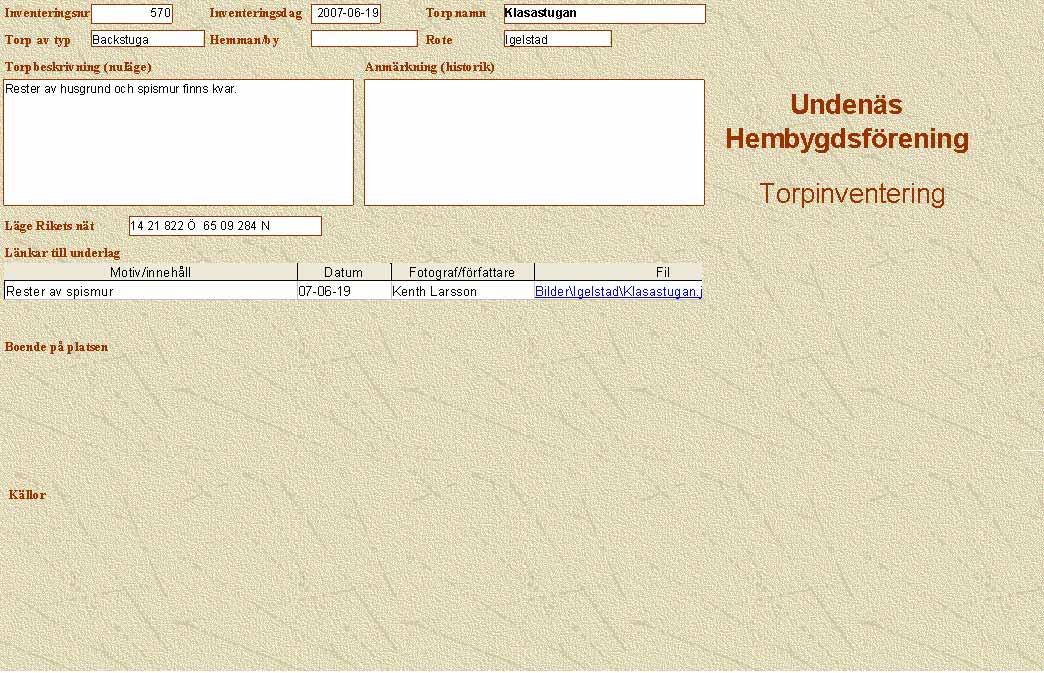Click the Motiv/innehåll column header
1044x673 pixels.
[150, 272]
